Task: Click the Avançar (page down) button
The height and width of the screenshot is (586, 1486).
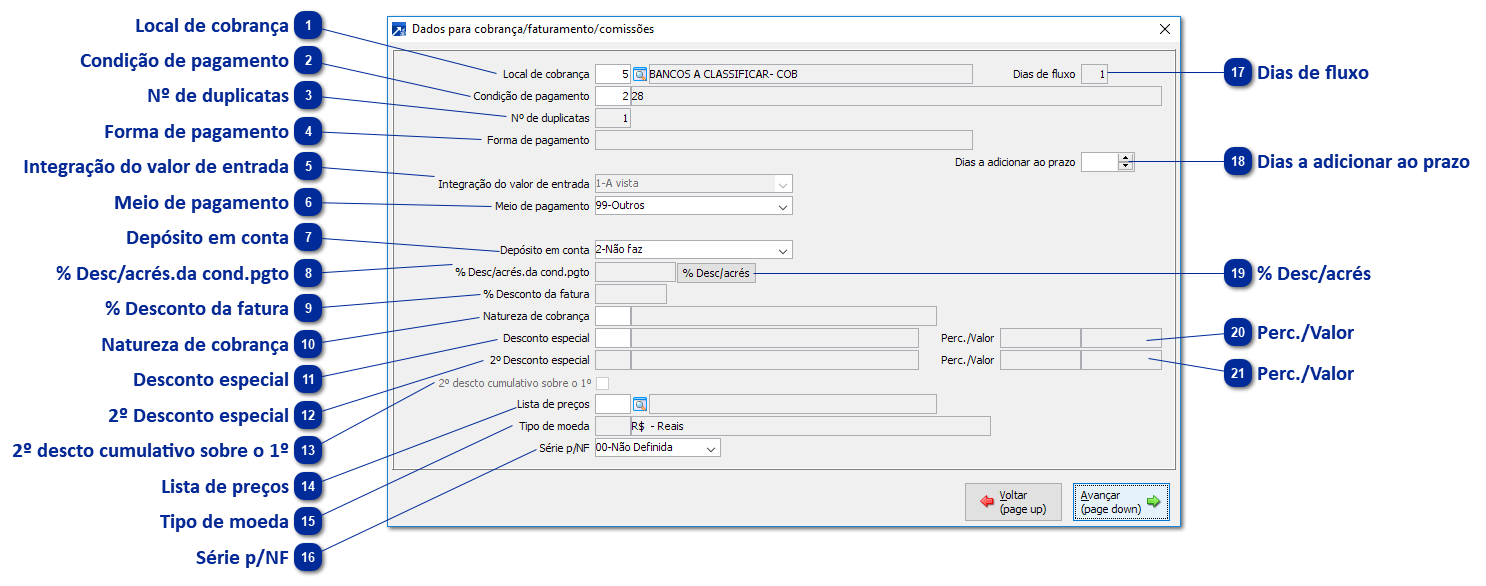Action: click(x=1120, y=502)
